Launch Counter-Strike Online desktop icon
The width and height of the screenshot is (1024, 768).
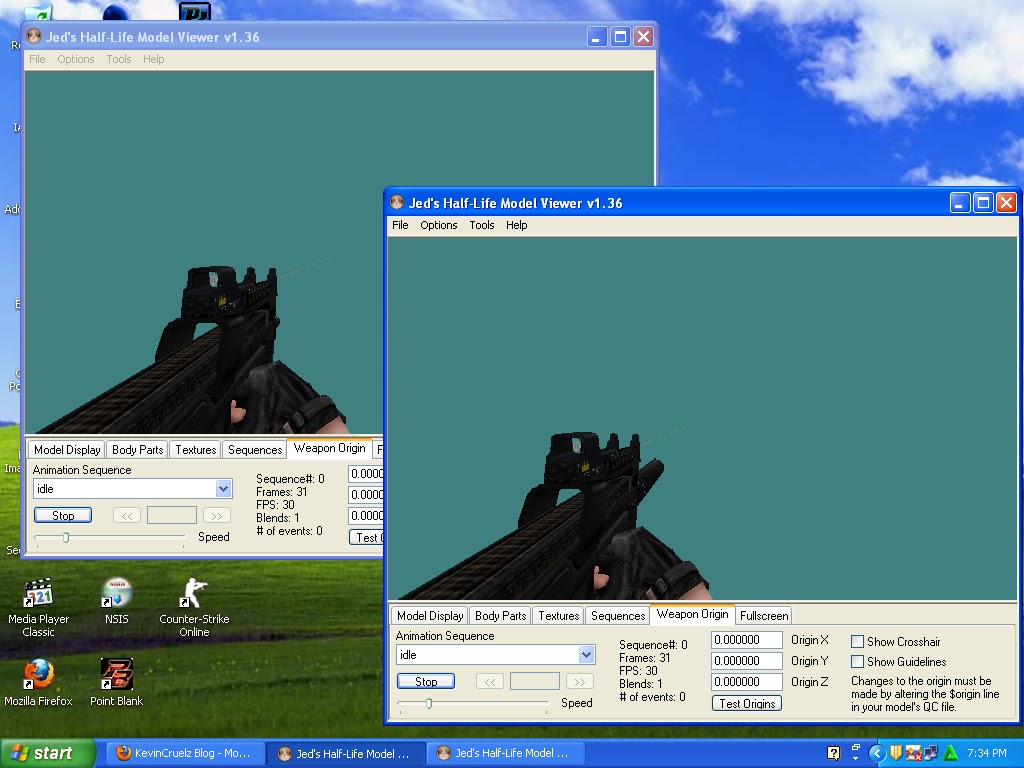tap(194, 607)
